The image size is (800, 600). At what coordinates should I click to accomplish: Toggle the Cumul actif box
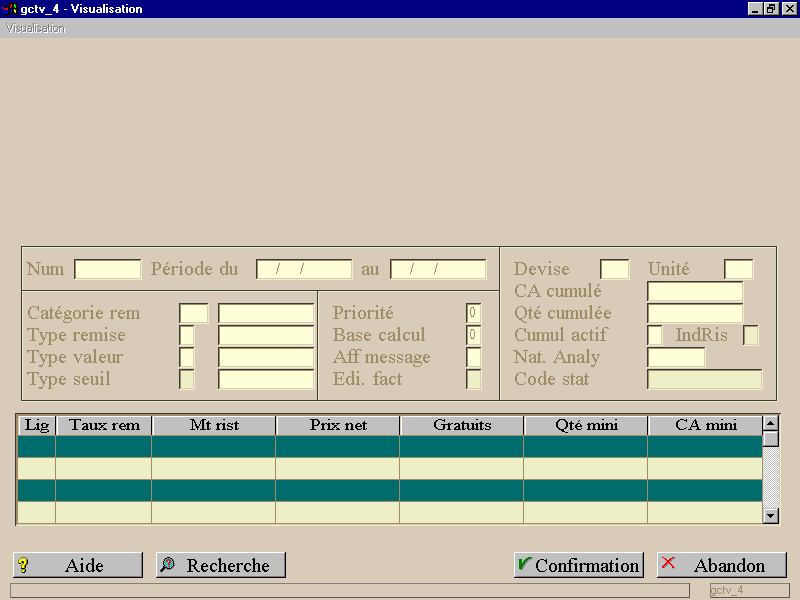coord(655,335)
